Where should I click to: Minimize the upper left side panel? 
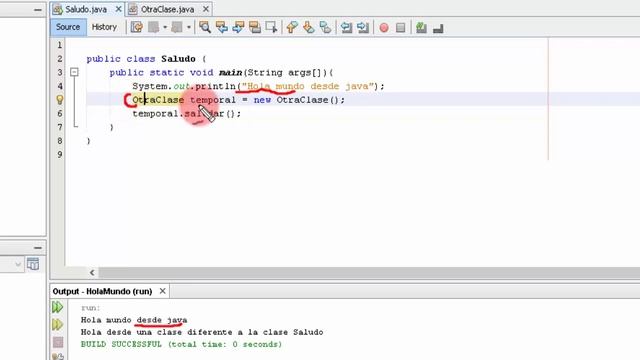[38, 9]
